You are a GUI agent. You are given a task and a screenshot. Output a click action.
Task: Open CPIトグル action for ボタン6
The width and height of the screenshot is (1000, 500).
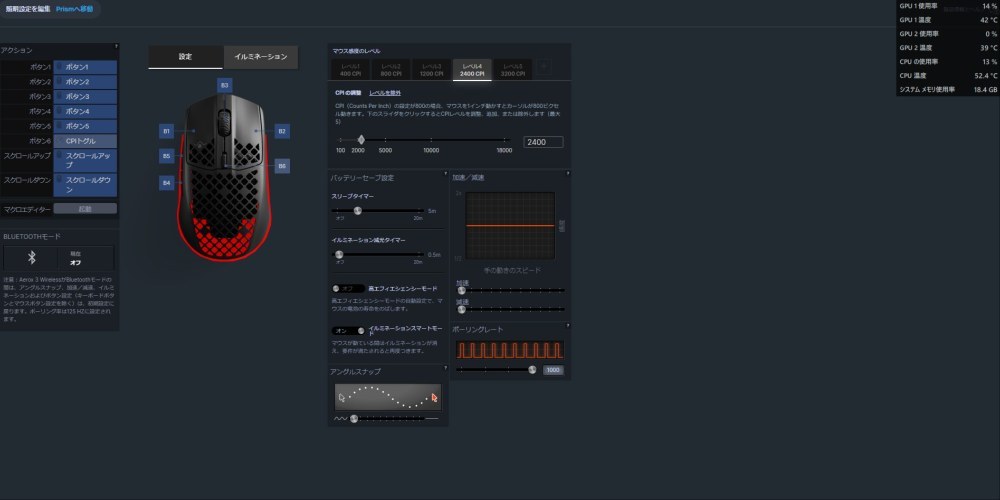tap(85, 141)
